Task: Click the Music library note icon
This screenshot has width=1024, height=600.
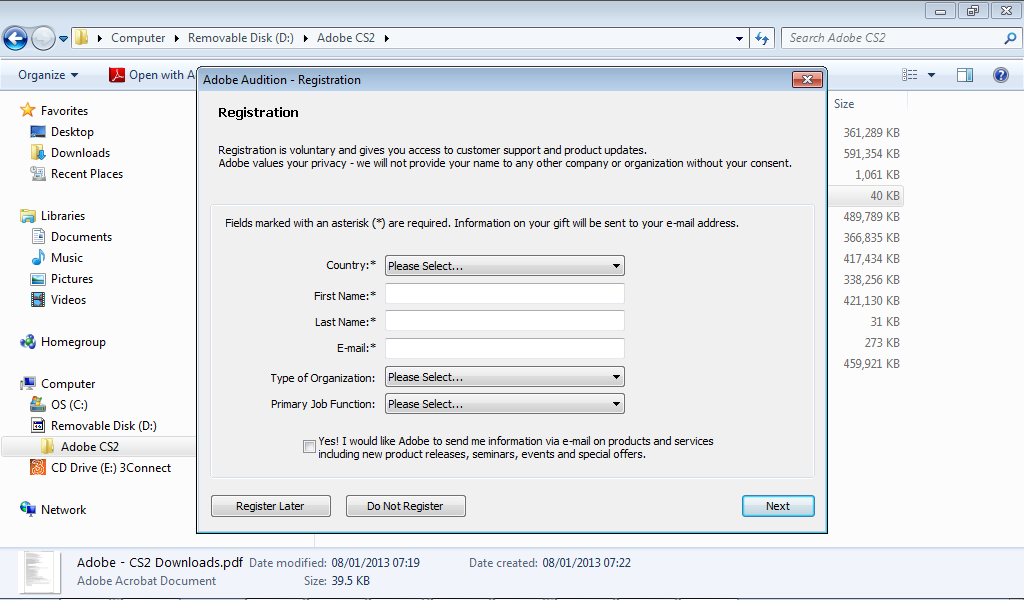Action: pyautogui.click(x=38, y=257)
